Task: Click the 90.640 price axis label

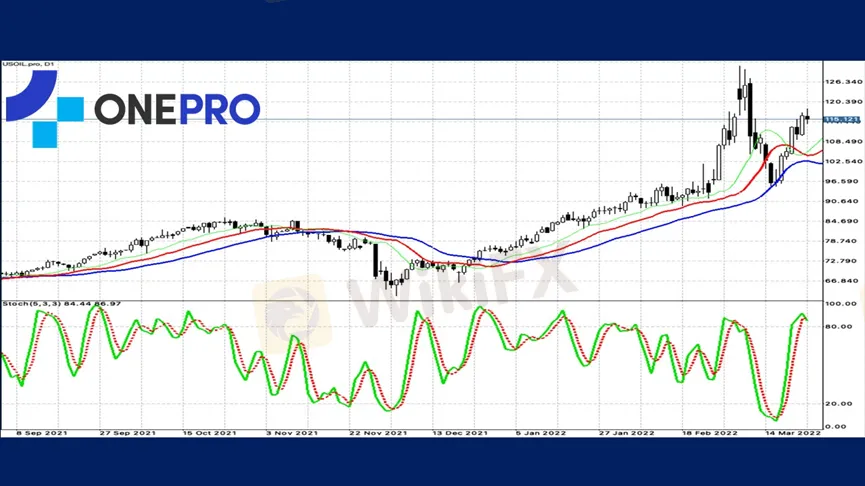Action: pos(843,201)
